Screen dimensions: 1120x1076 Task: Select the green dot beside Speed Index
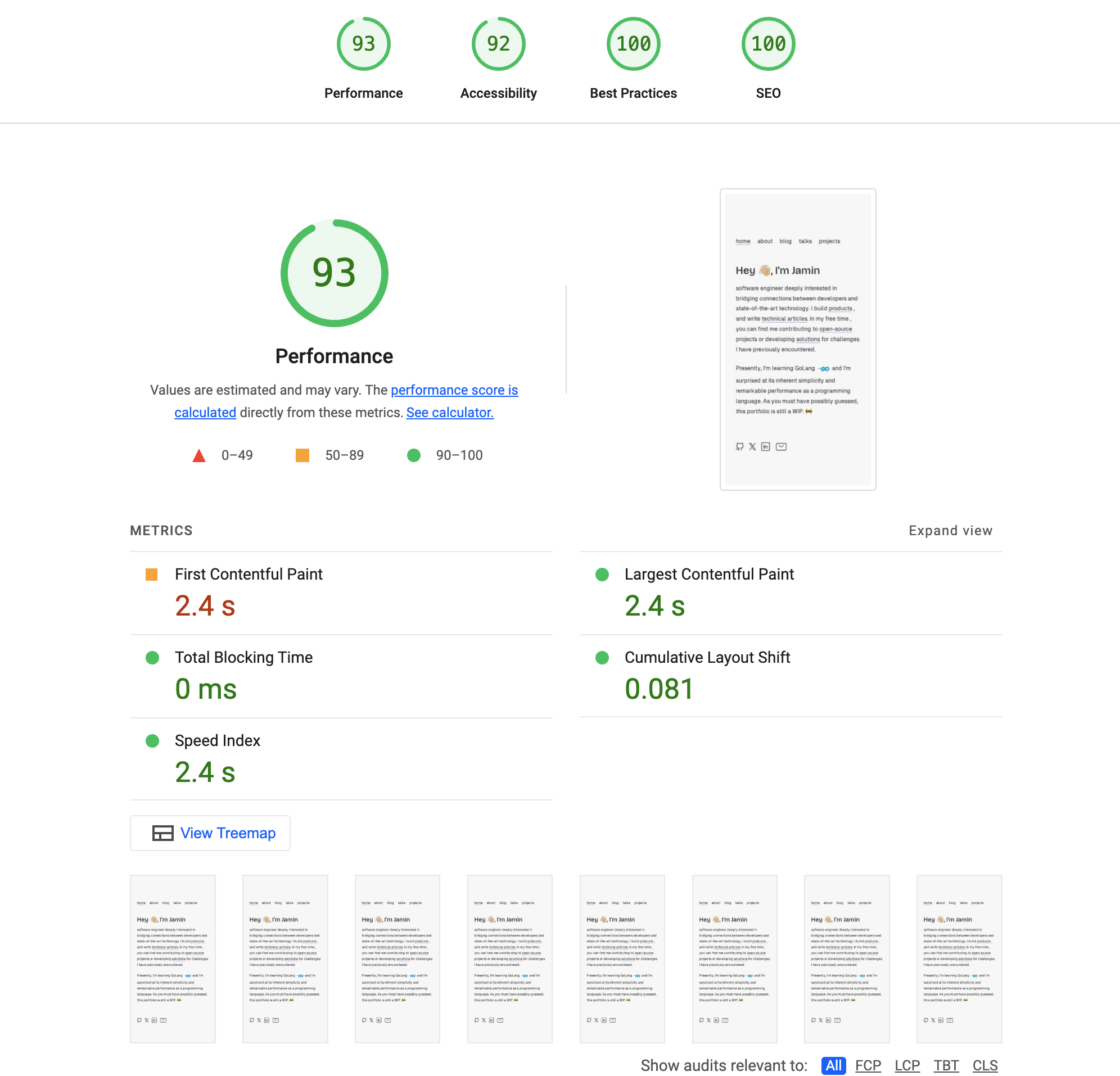pyautogui.click(x=152, y=740)
